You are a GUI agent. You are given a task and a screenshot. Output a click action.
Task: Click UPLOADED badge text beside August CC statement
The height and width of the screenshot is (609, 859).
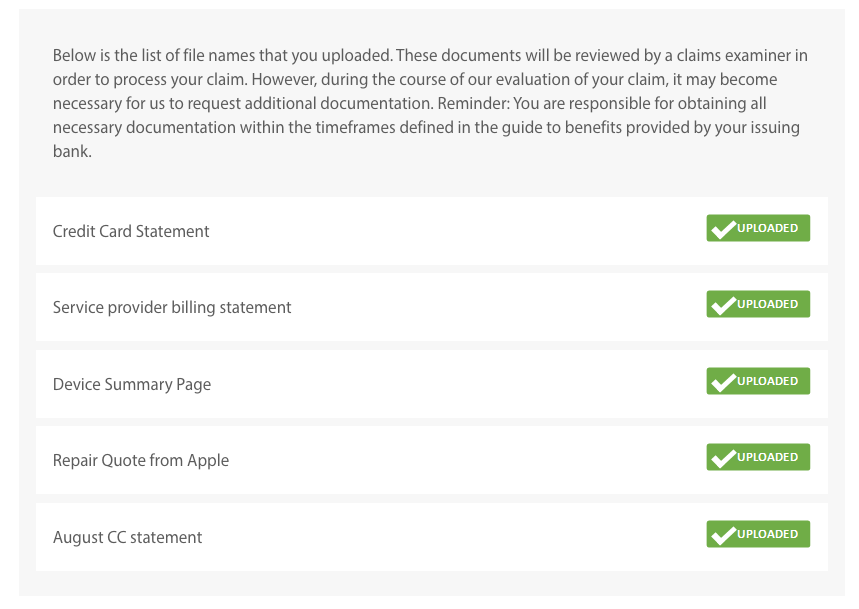[768, 534]
